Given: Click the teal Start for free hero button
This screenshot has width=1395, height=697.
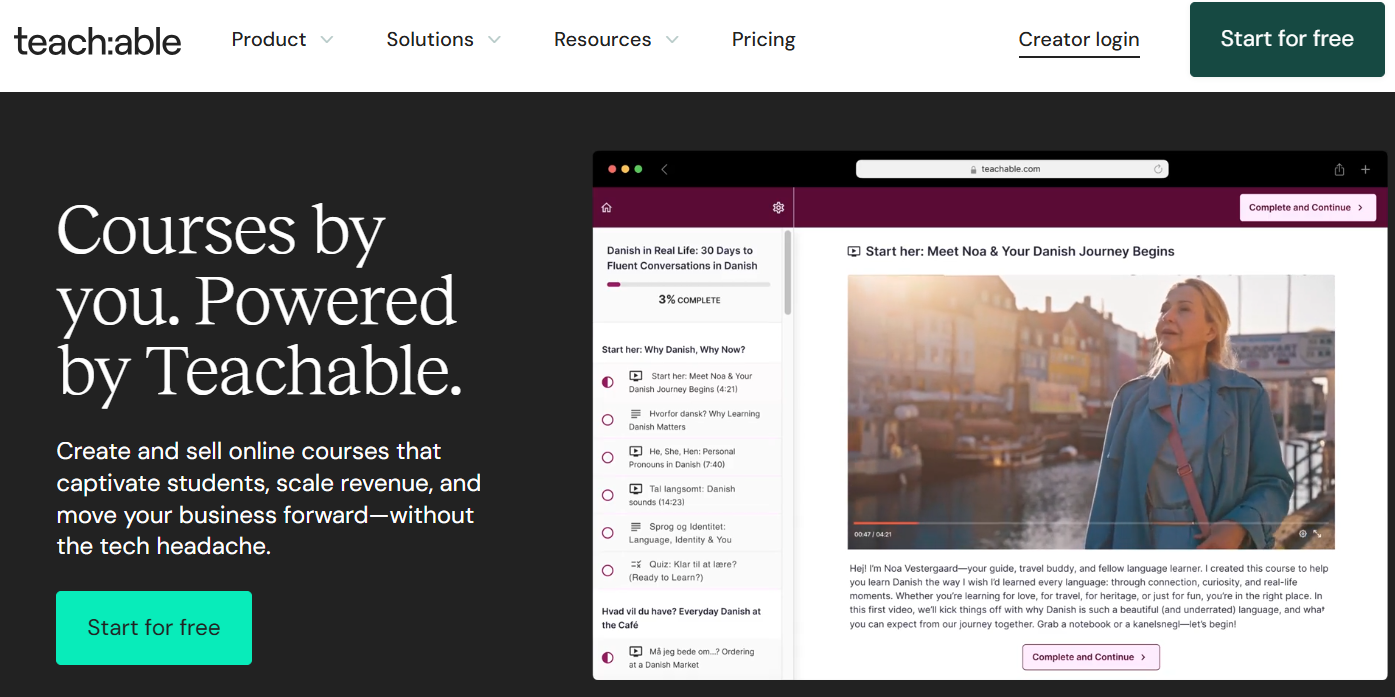Looking at the screenshot, I should [154, 628].
